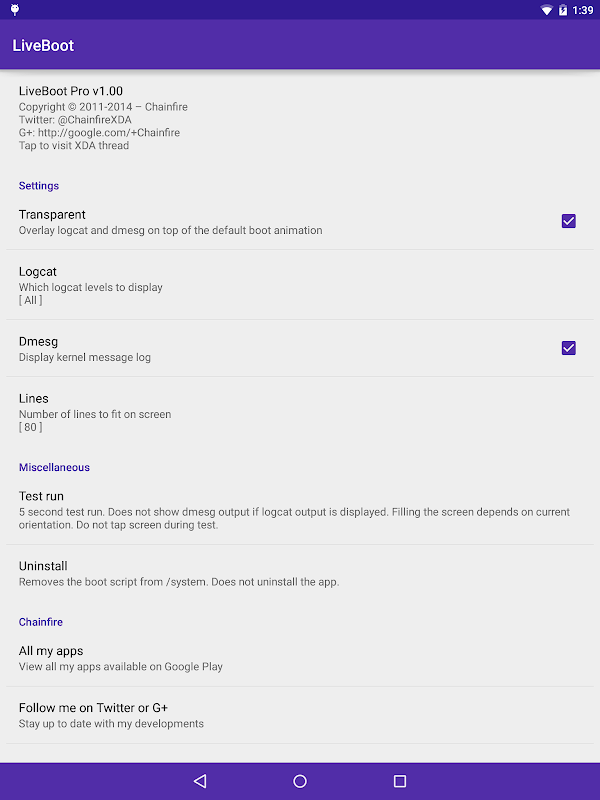This screenshot has height=800, width=600.
Task: Uncheck the Dmesg checkbox
Action: pos(568,348)
